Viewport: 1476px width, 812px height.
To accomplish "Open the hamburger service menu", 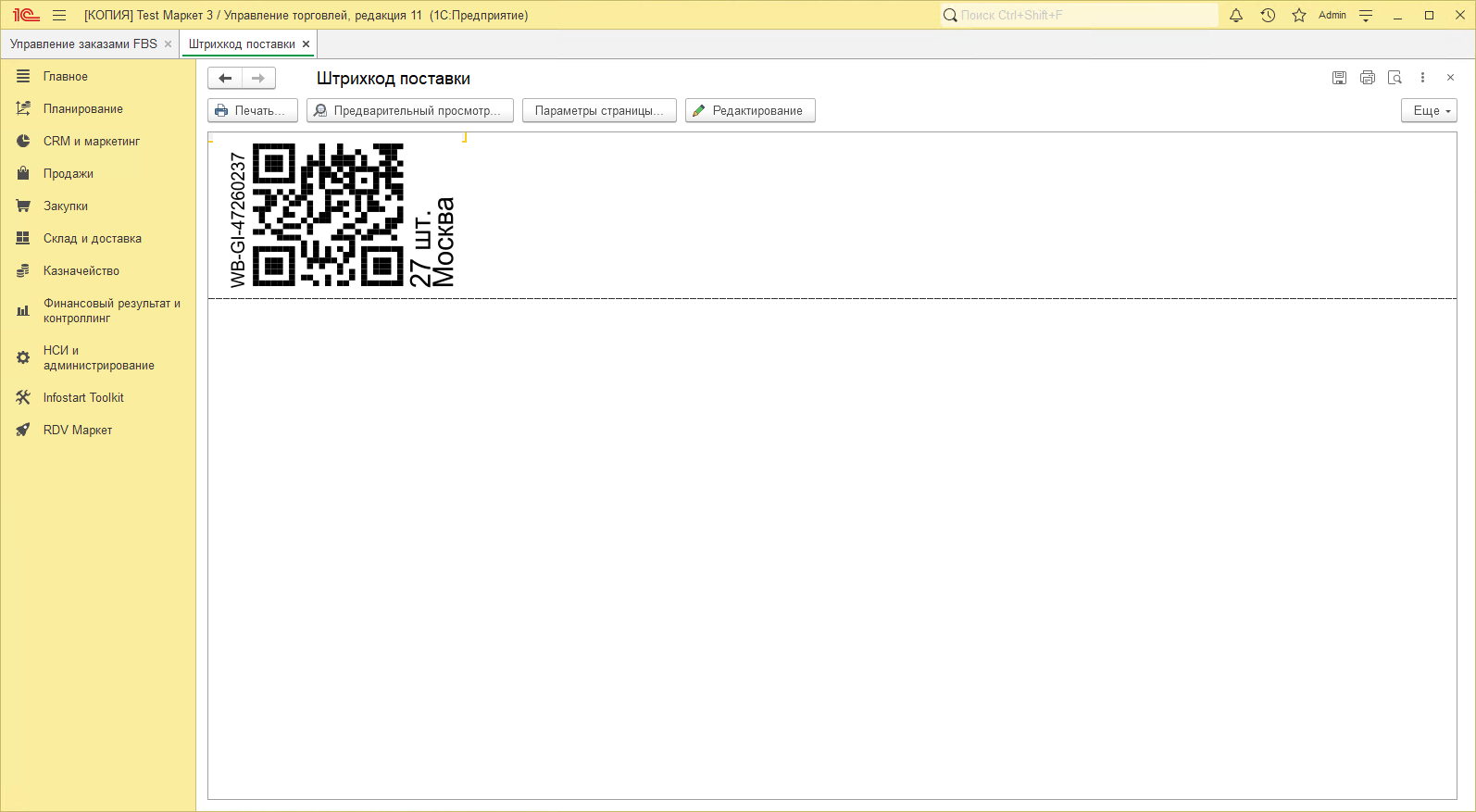I will point(59,15).
